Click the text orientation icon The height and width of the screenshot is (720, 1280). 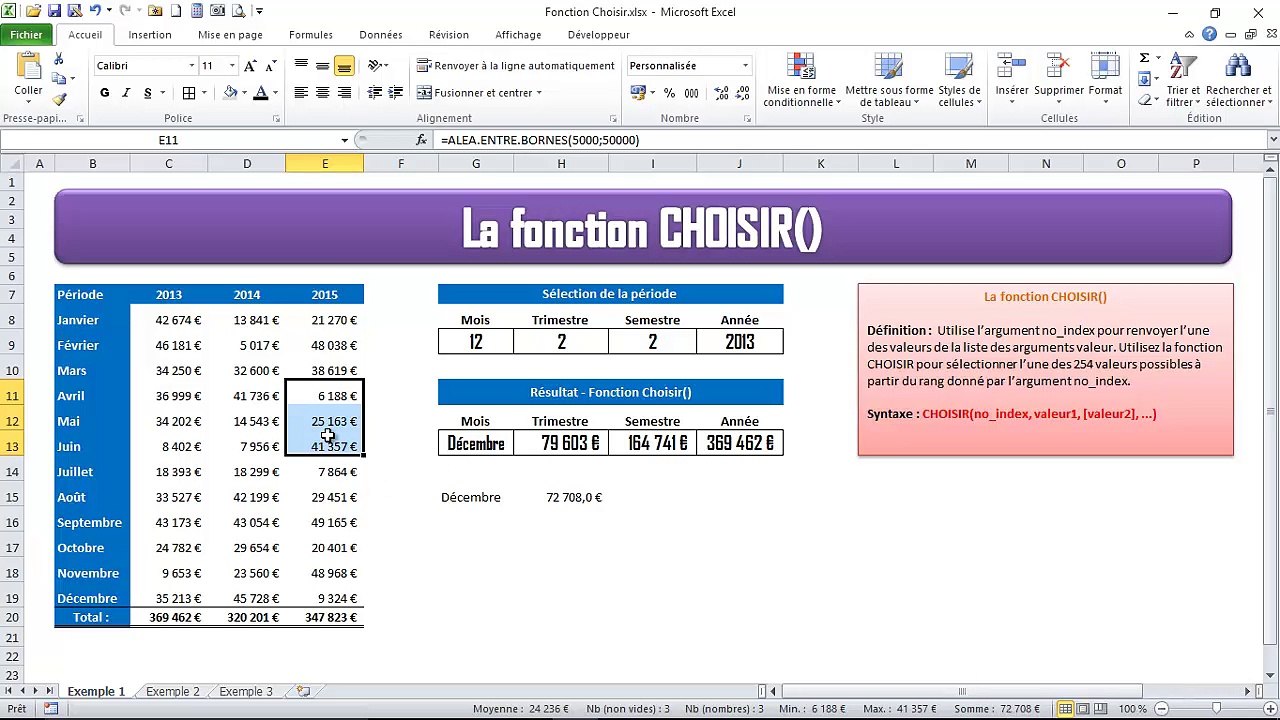click(x=375, y=66)
